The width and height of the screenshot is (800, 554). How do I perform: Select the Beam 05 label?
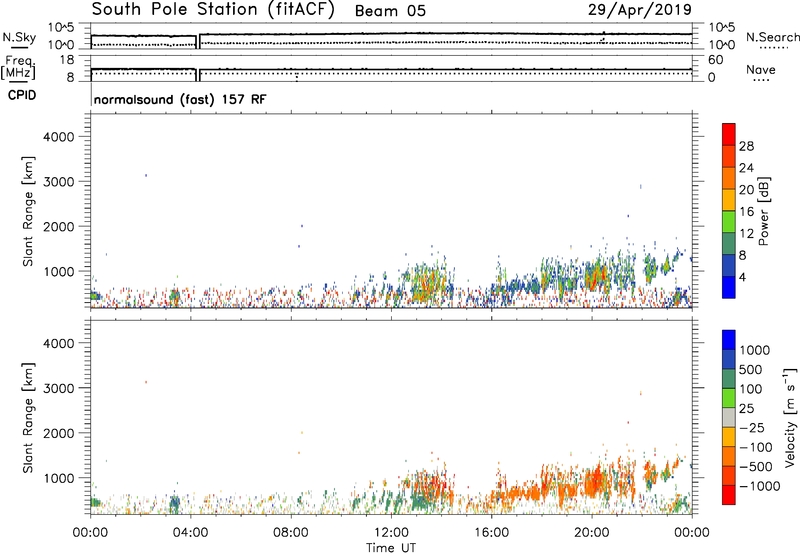pyautogui.click(x=390, y=11)
